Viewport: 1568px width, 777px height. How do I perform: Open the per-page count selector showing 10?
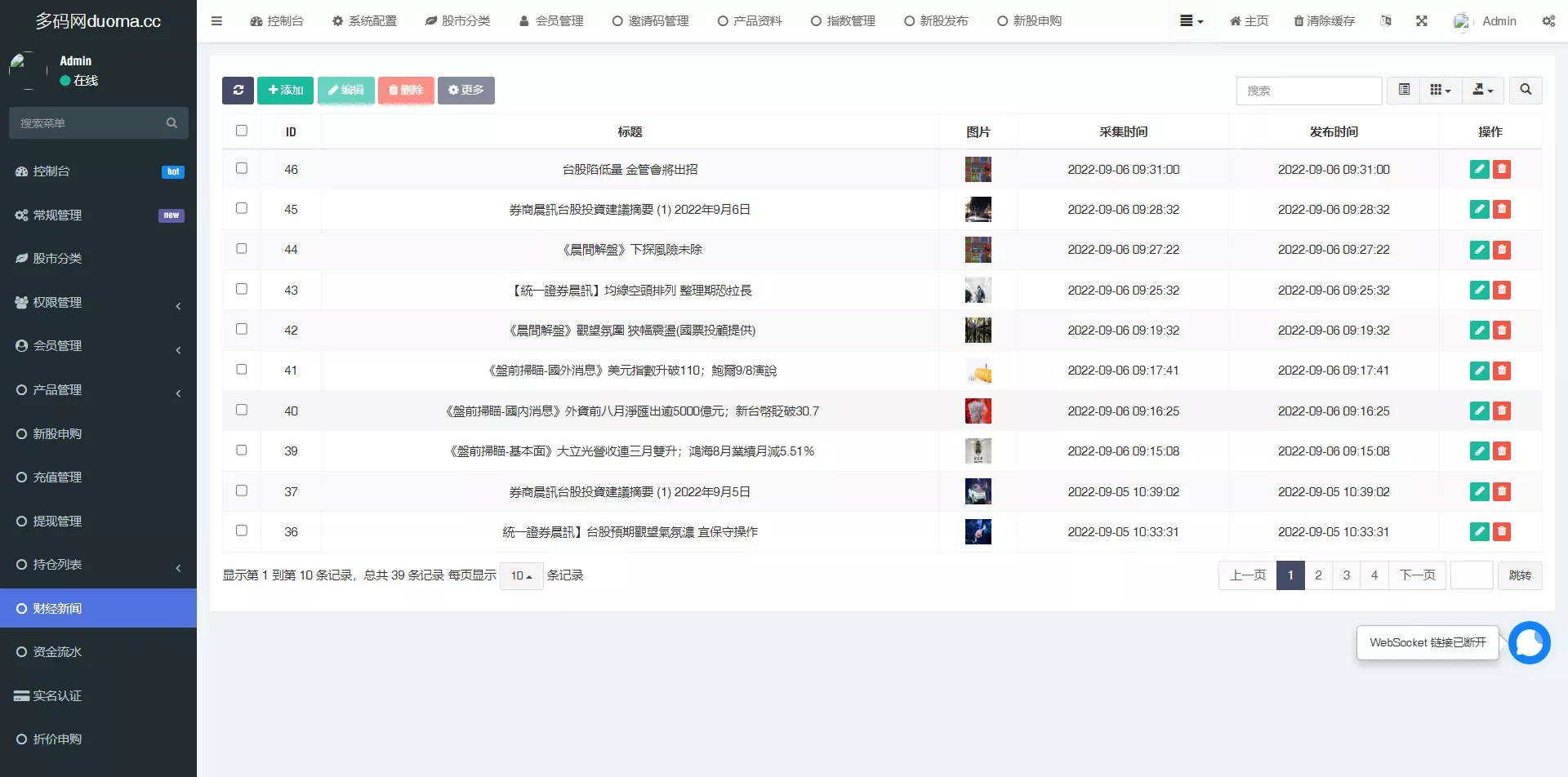point(521,575)
